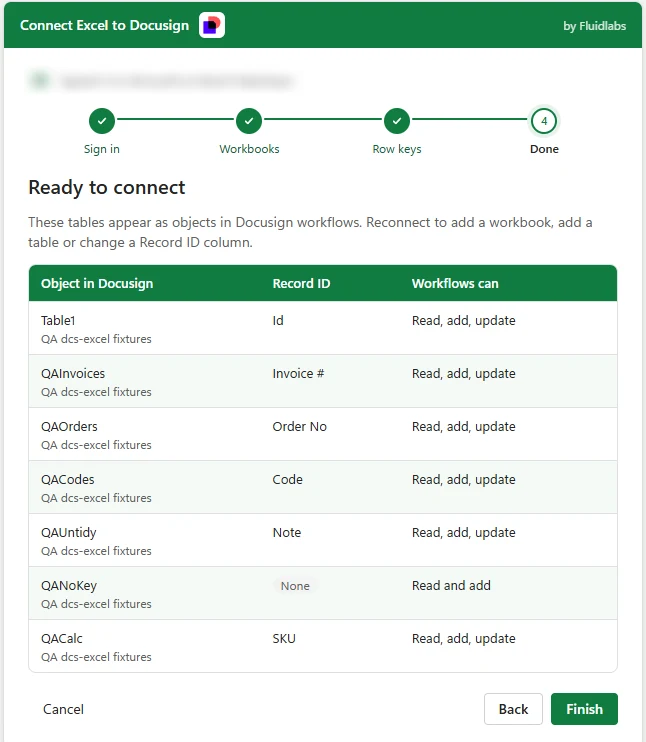Click the Sign in step checkmark

(x=102, y=121)
